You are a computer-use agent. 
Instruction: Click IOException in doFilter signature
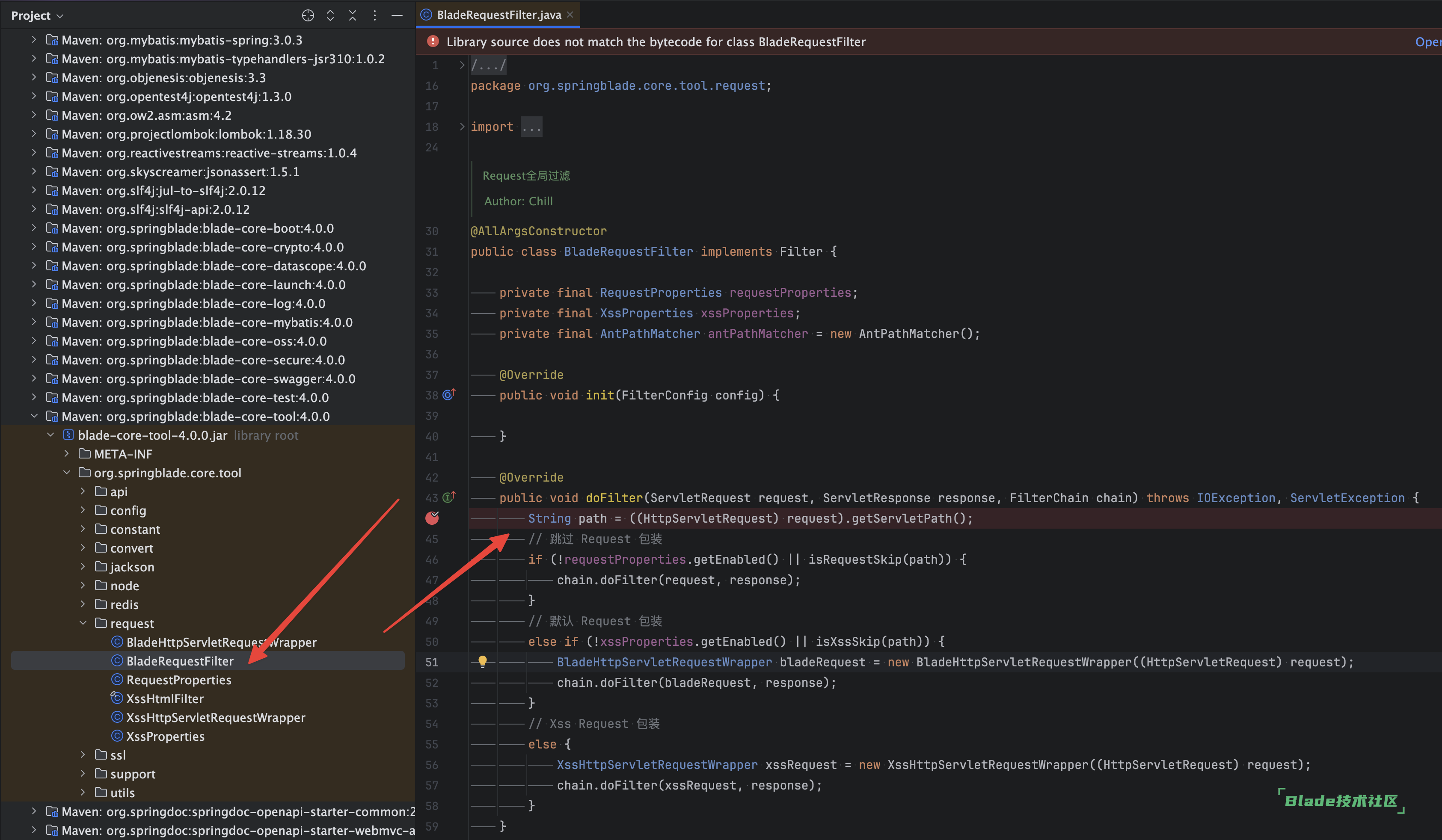click(x=1235, y=498)
